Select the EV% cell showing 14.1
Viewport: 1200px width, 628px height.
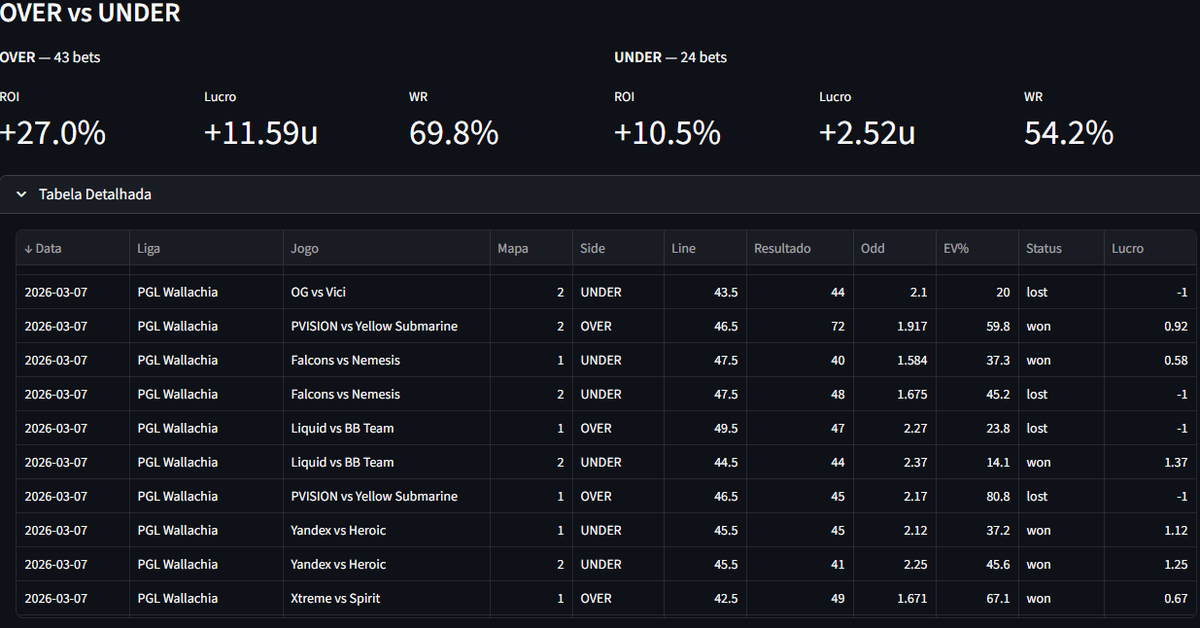978,462
